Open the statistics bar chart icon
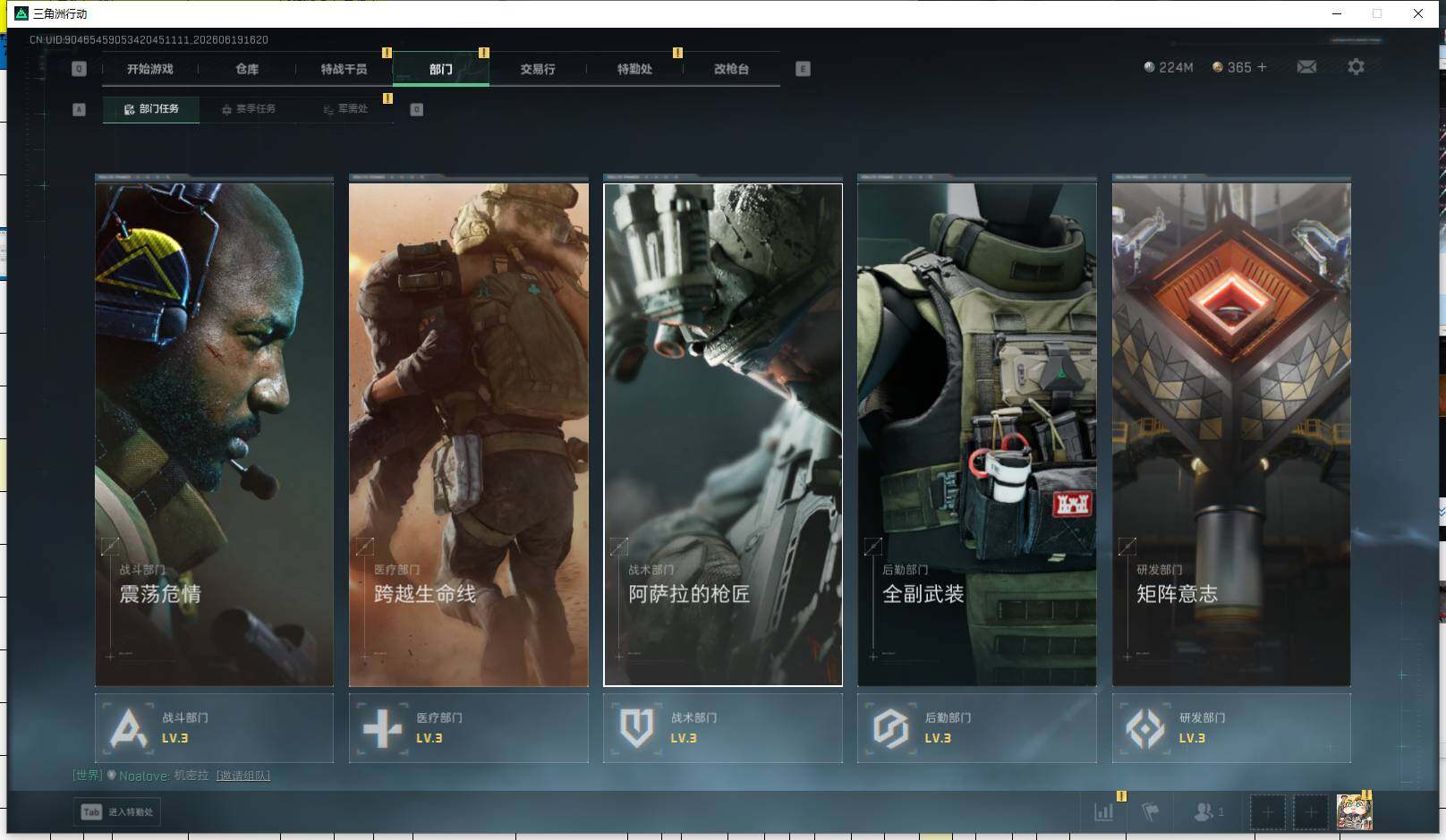The height and width of the screenshot is (840, 1446). pyautogui.click(x=1104, y=812)
